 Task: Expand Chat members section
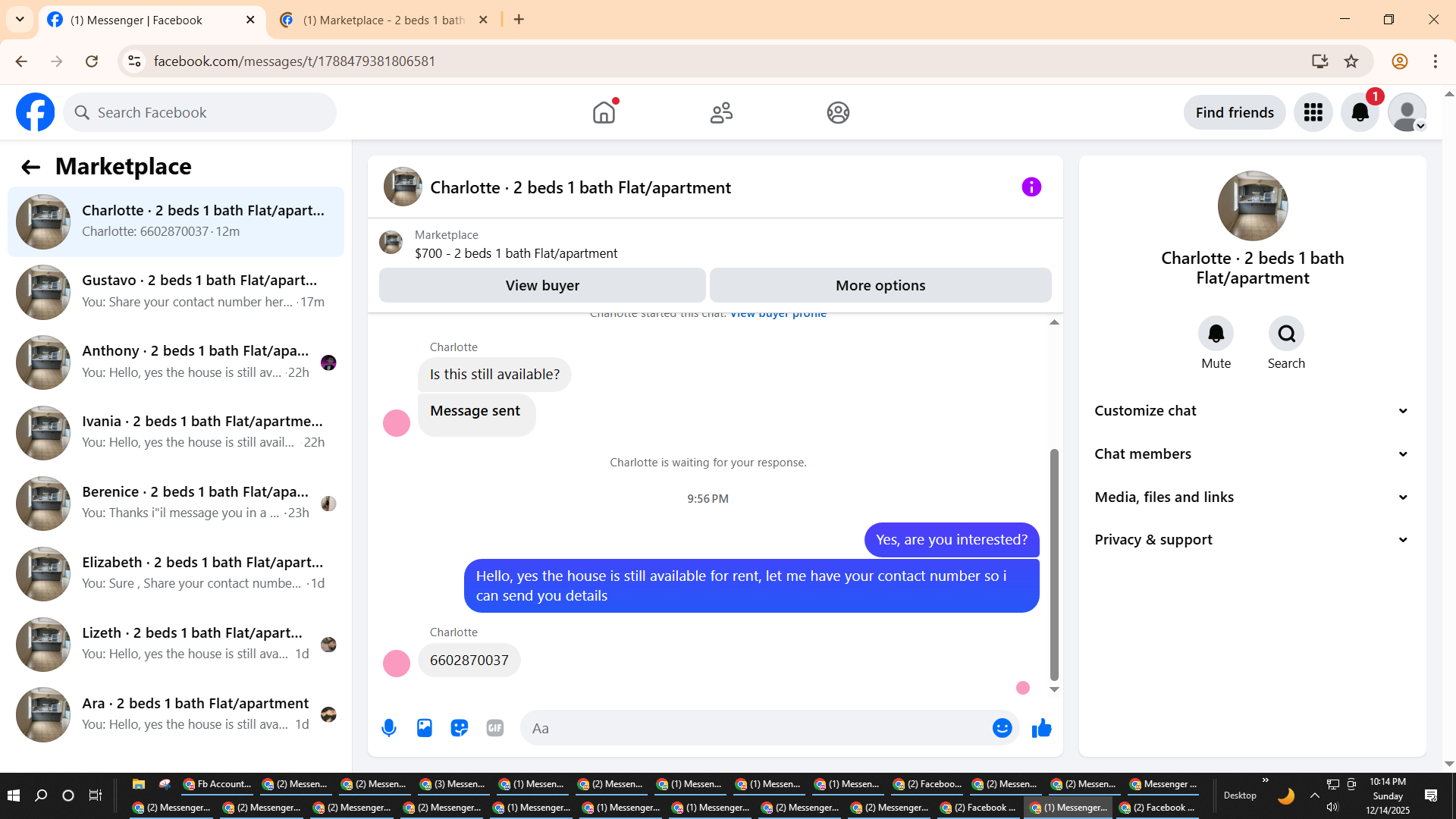(x=1251, y=454)
